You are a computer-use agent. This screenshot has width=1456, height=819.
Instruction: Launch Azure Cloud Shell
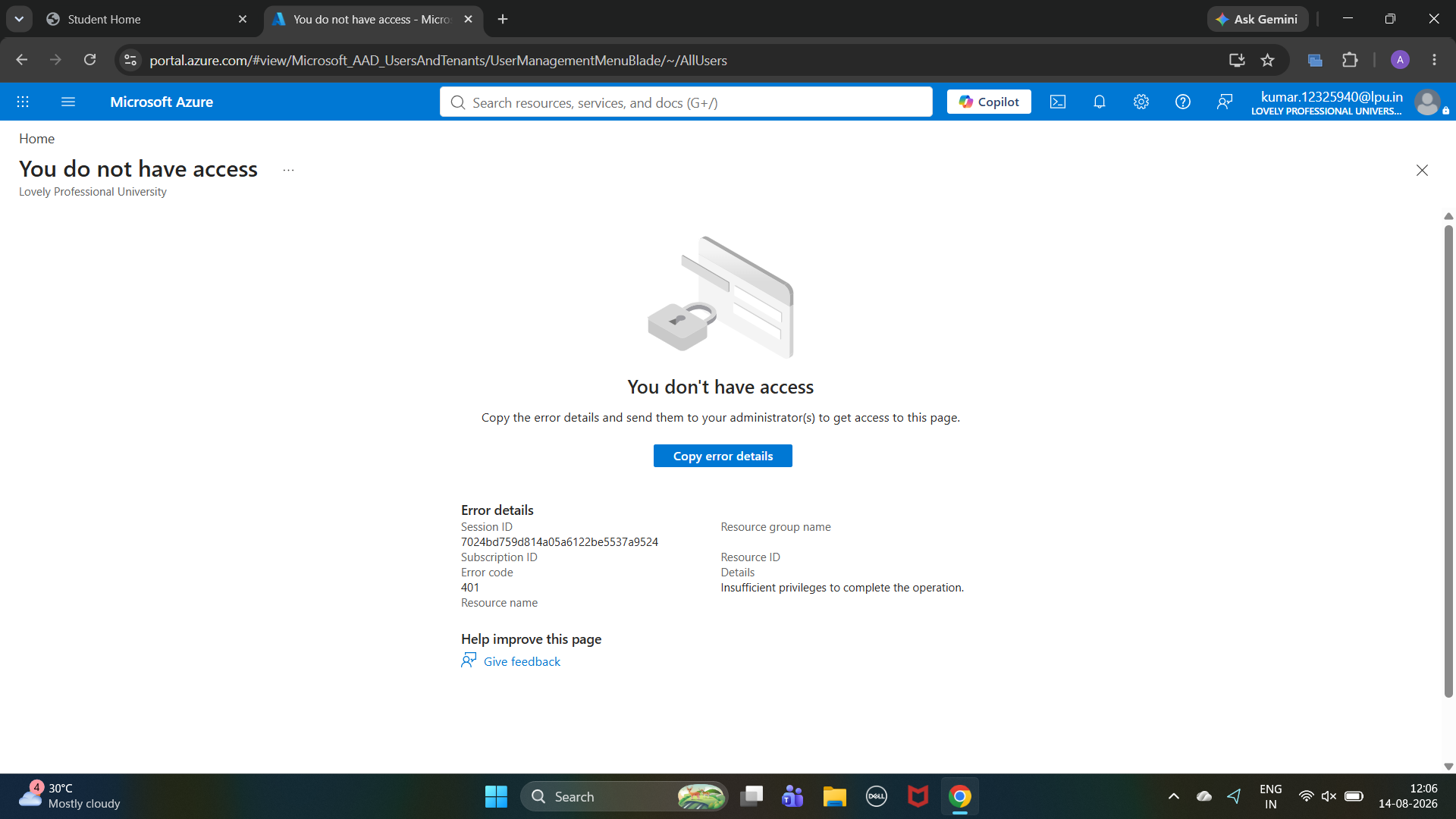coord(1058,102)
